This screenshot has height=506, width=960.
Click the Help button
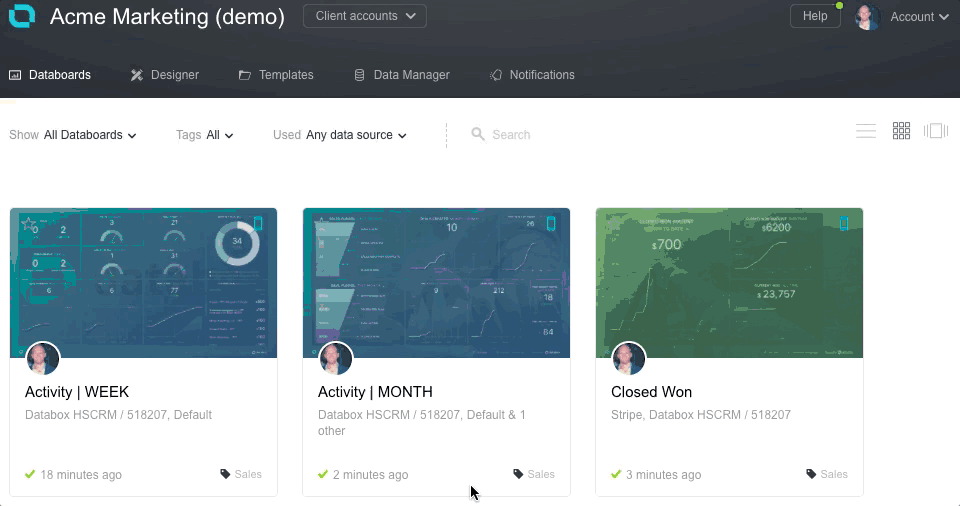pyautogui.click(x=815, y=16)
